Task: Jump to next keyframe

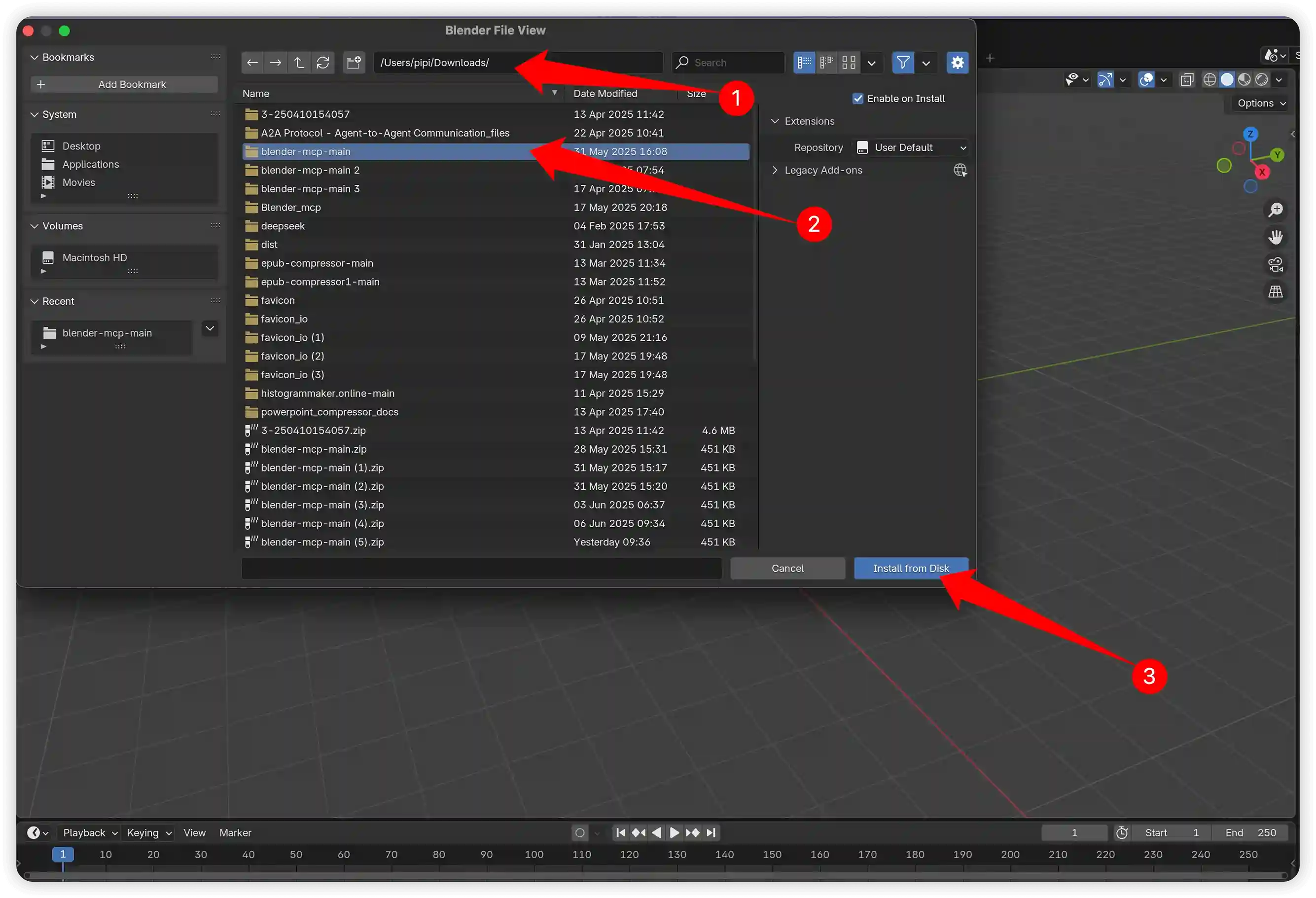Action: [x=693, y=833]
